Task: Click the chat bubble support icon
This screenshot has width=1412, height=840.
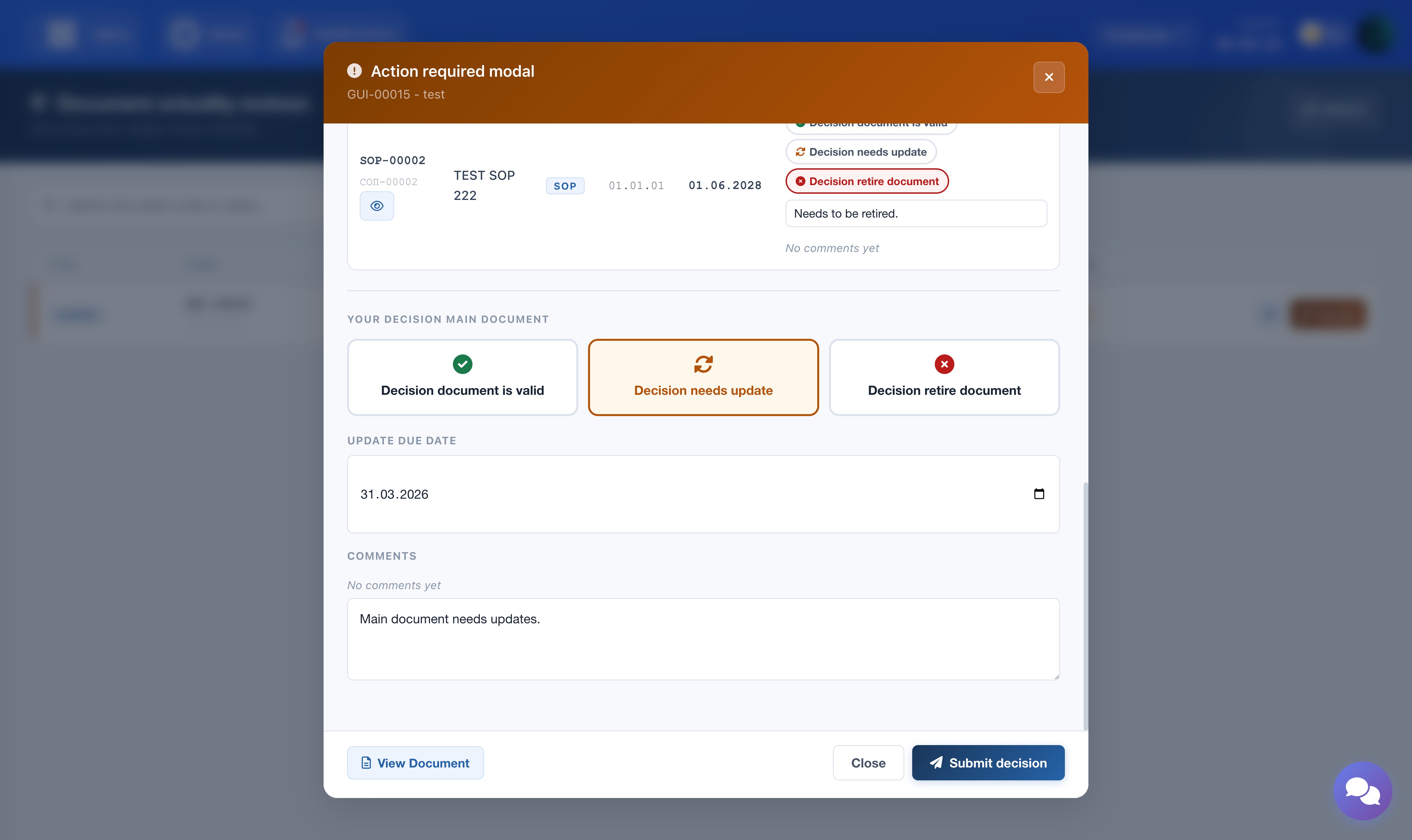Action: (x=1362, y=791)
